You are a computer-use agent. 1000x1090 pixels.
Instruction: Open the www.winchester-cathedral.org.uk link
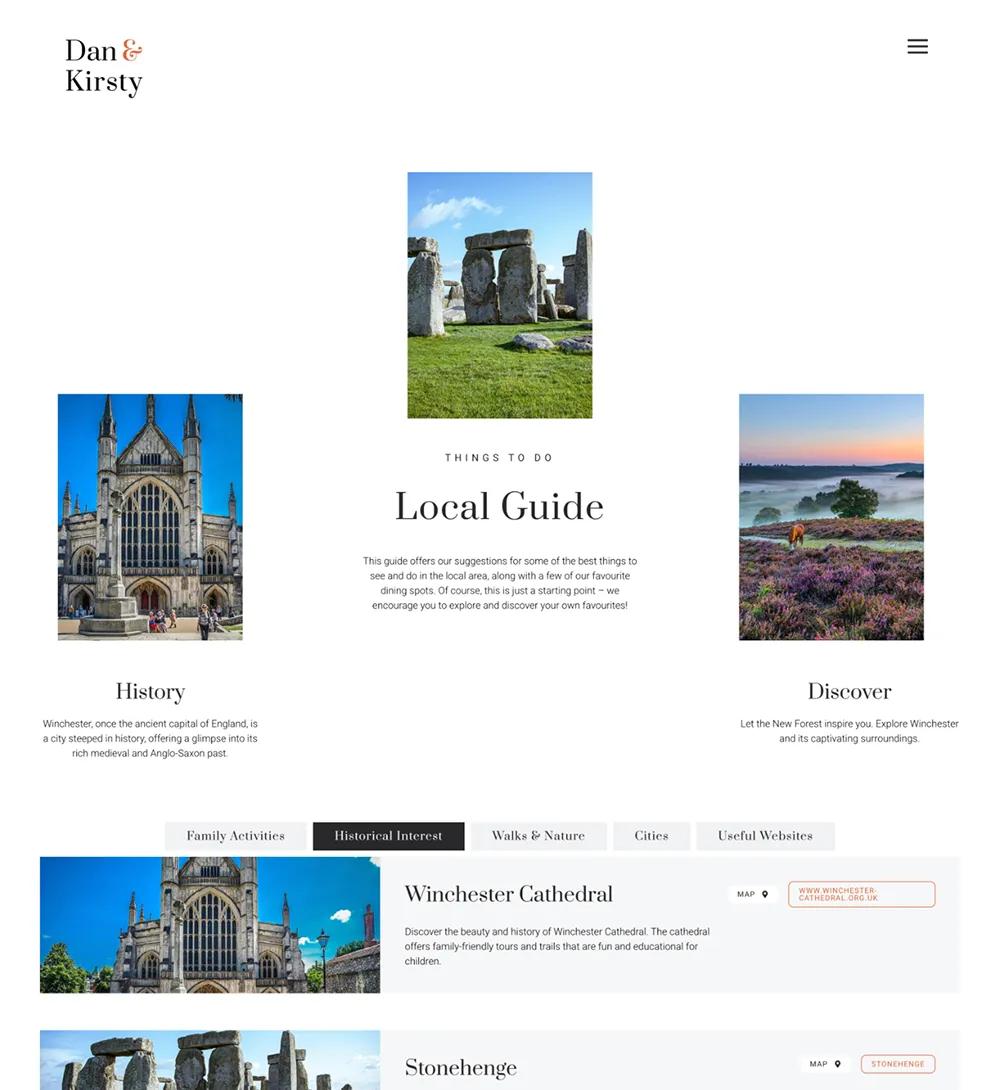(861, 894)
